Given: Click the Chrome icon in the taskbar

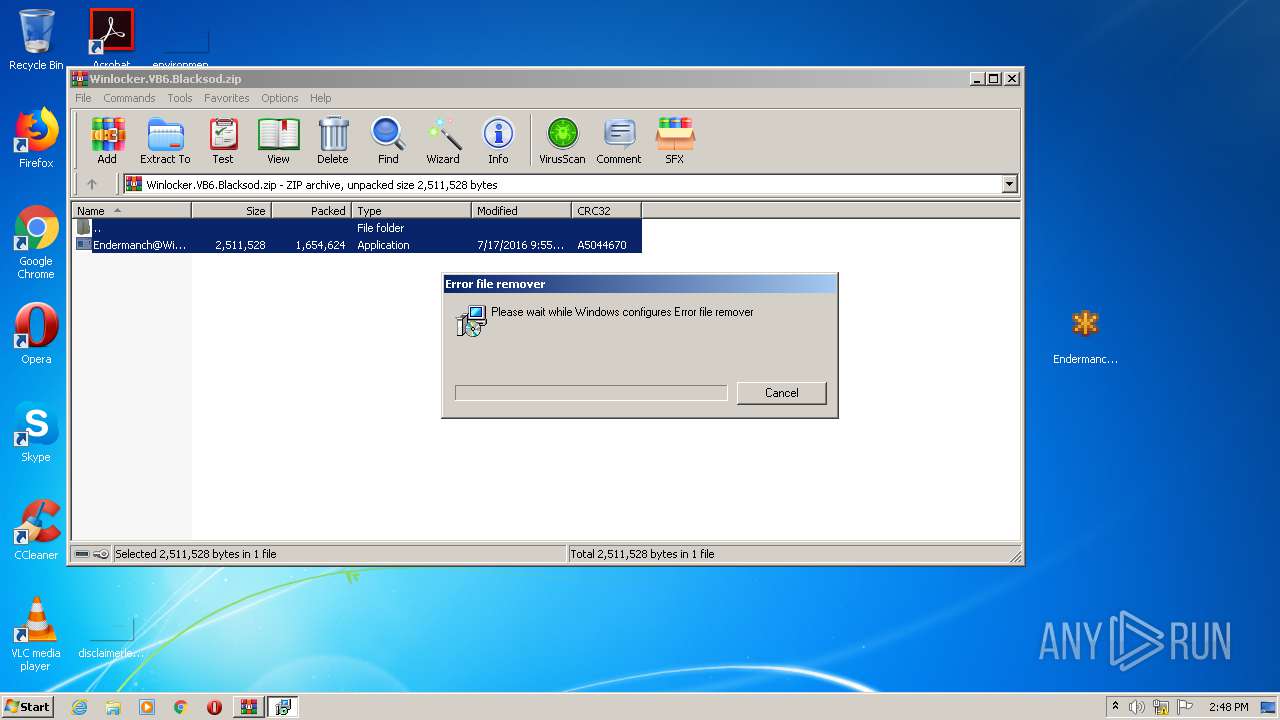Looking at the screenshot, I should [181, 707].
